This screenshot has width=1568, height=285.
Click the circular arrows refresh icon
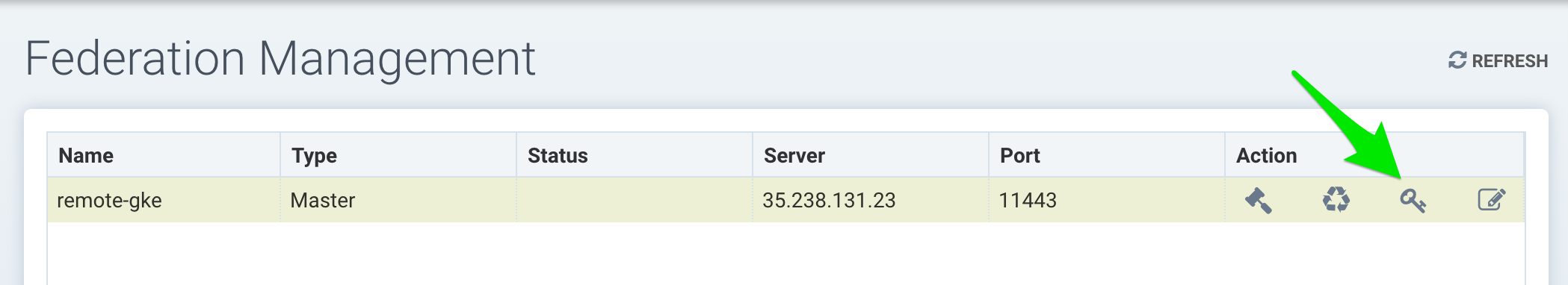1457,60
